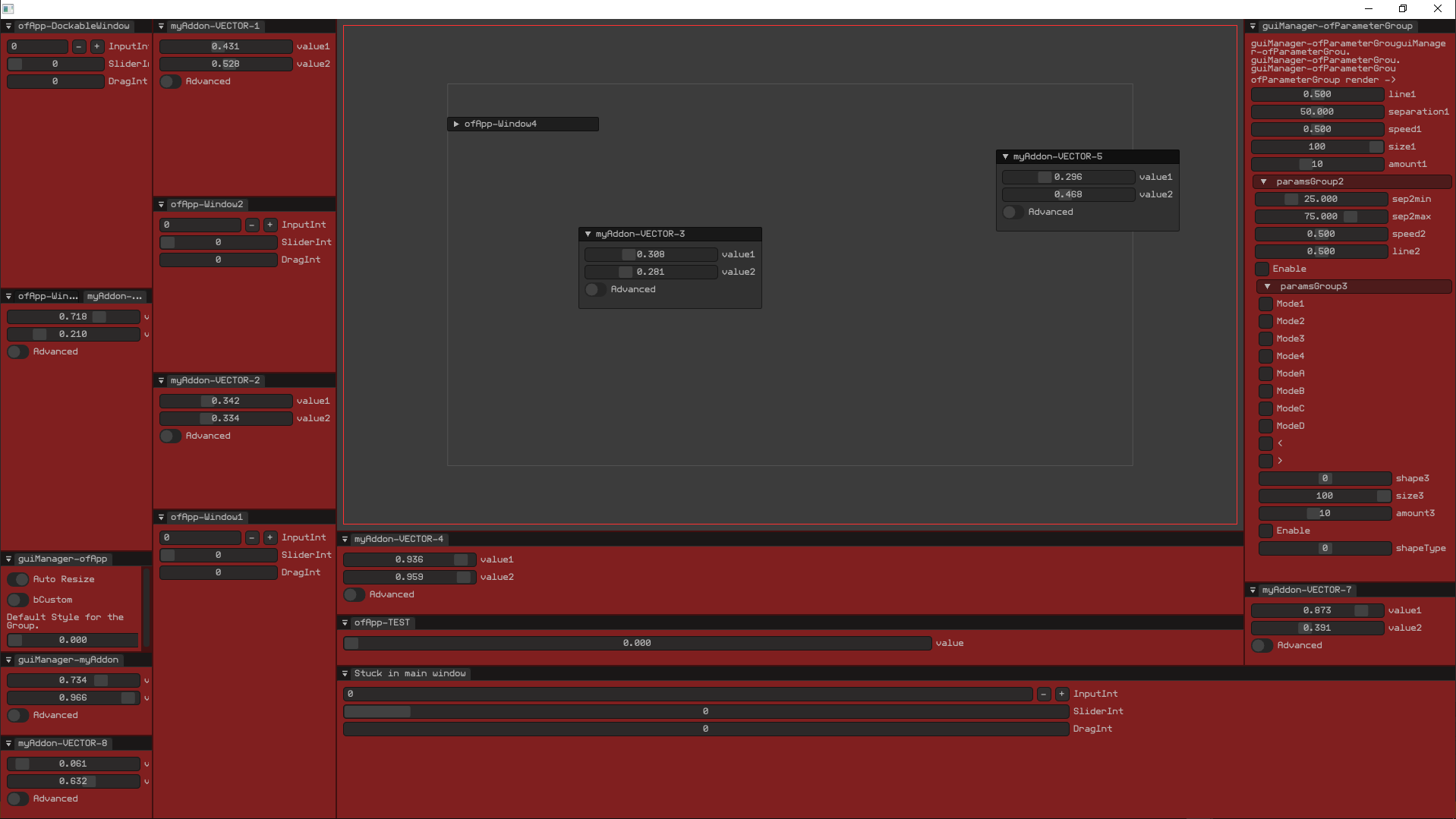This screenshot has height=819, width=1456.
Task: Collapse paramsGroup2 tree node
Action: tap(1263, 181)
